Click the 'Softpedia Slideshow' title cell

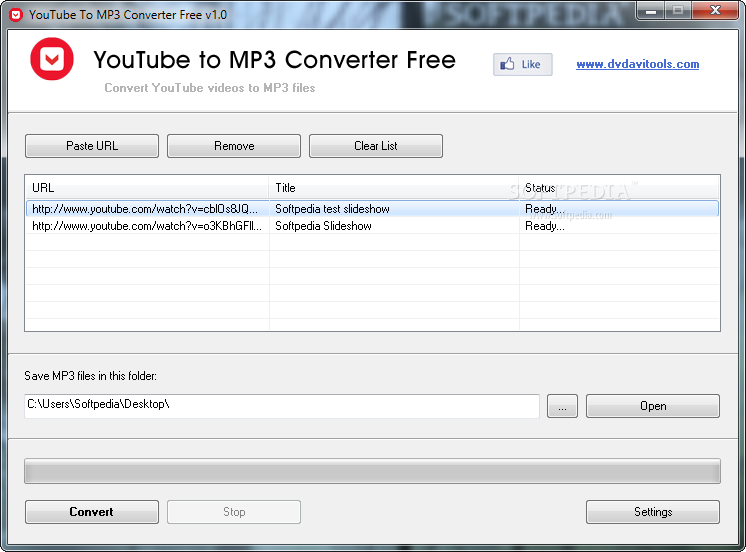(323, 226)
